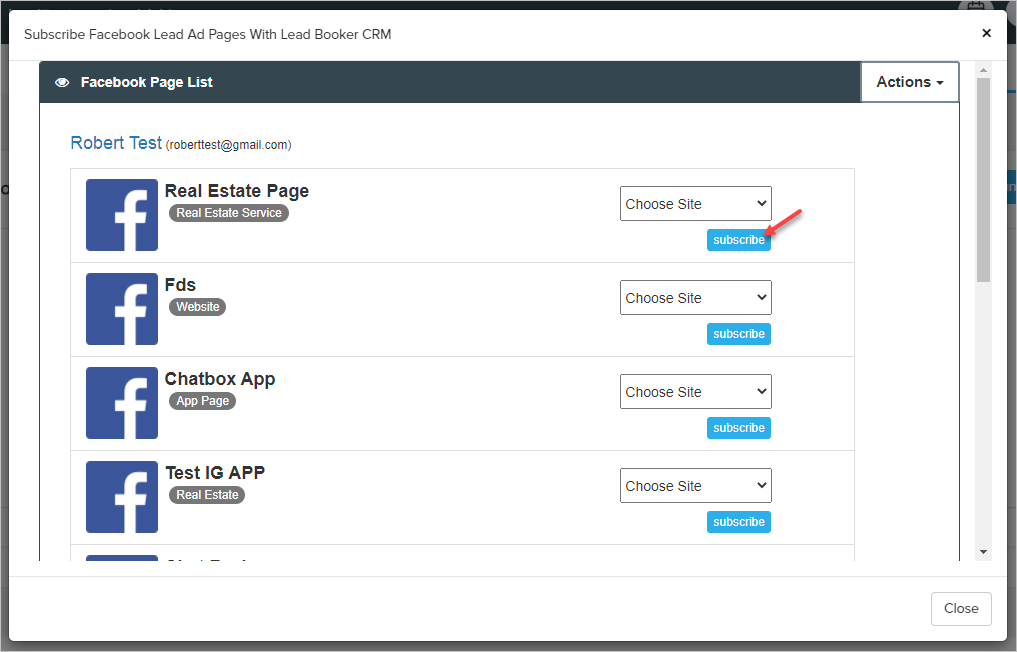Image resolution: width=1017 pixels, height=652 pixels.
Task: Open the Actions menu
Action: [x=909, y=83]
